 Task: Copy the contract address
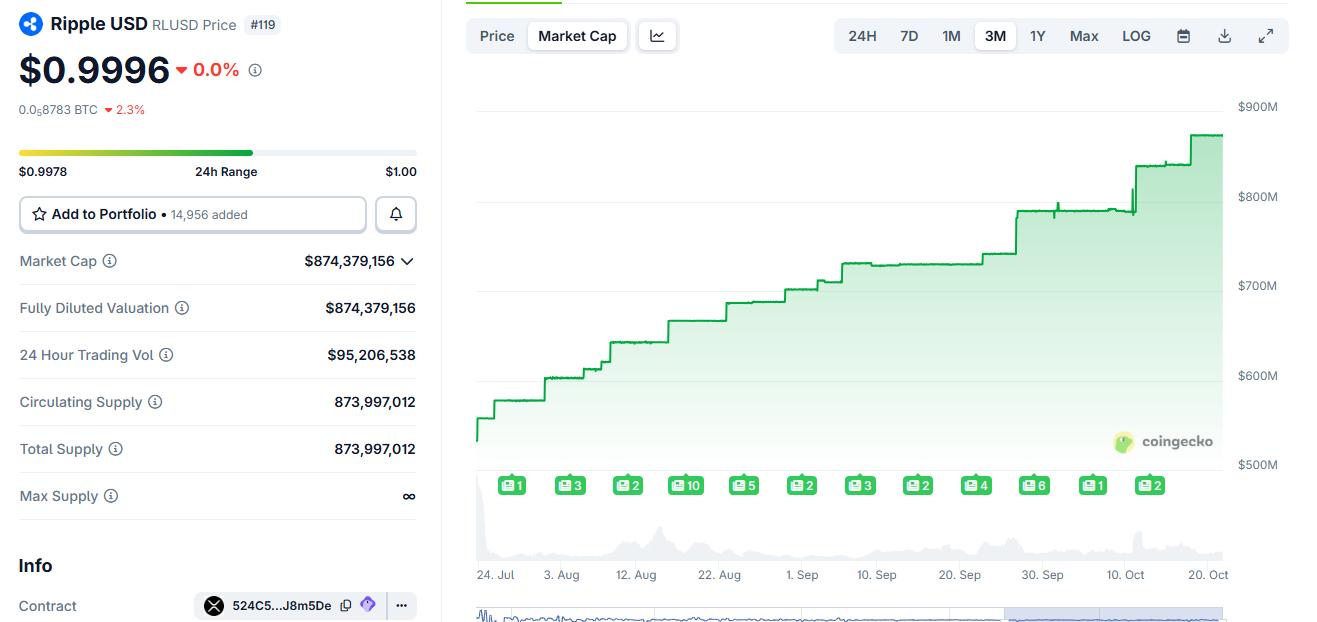tap(346, 605)
